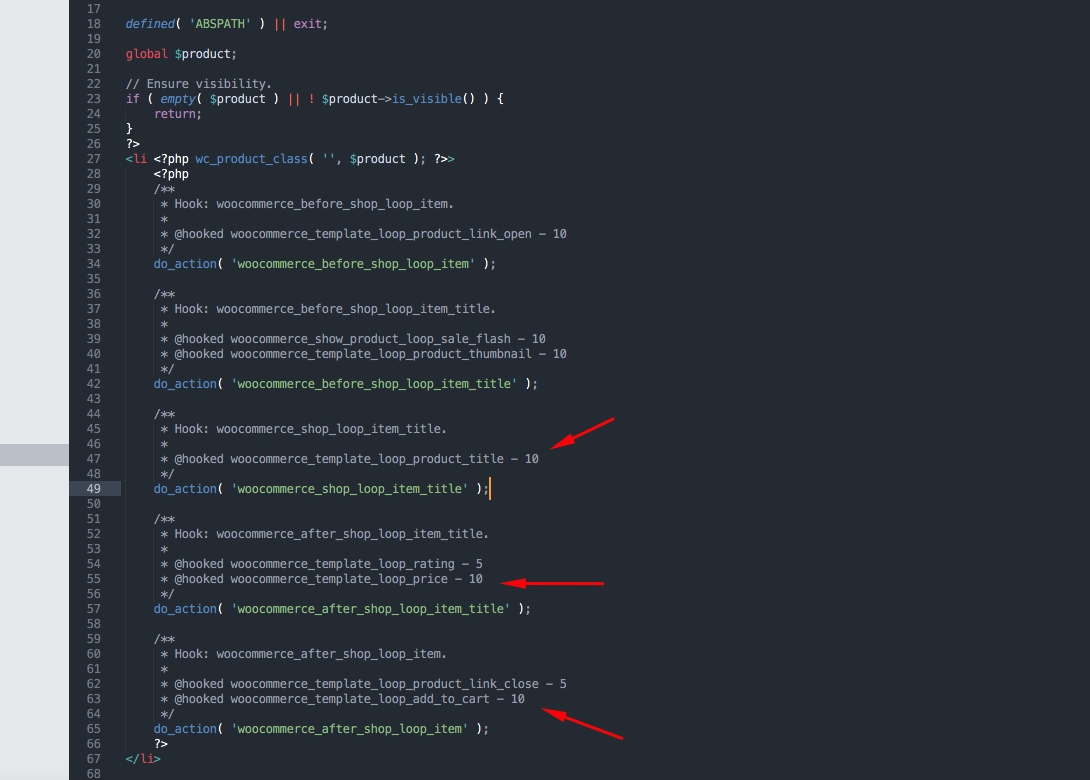Click the closing '</li>' tag on line 67
The width and height of the screenshot is (1090, 780).
pos(143,759)
